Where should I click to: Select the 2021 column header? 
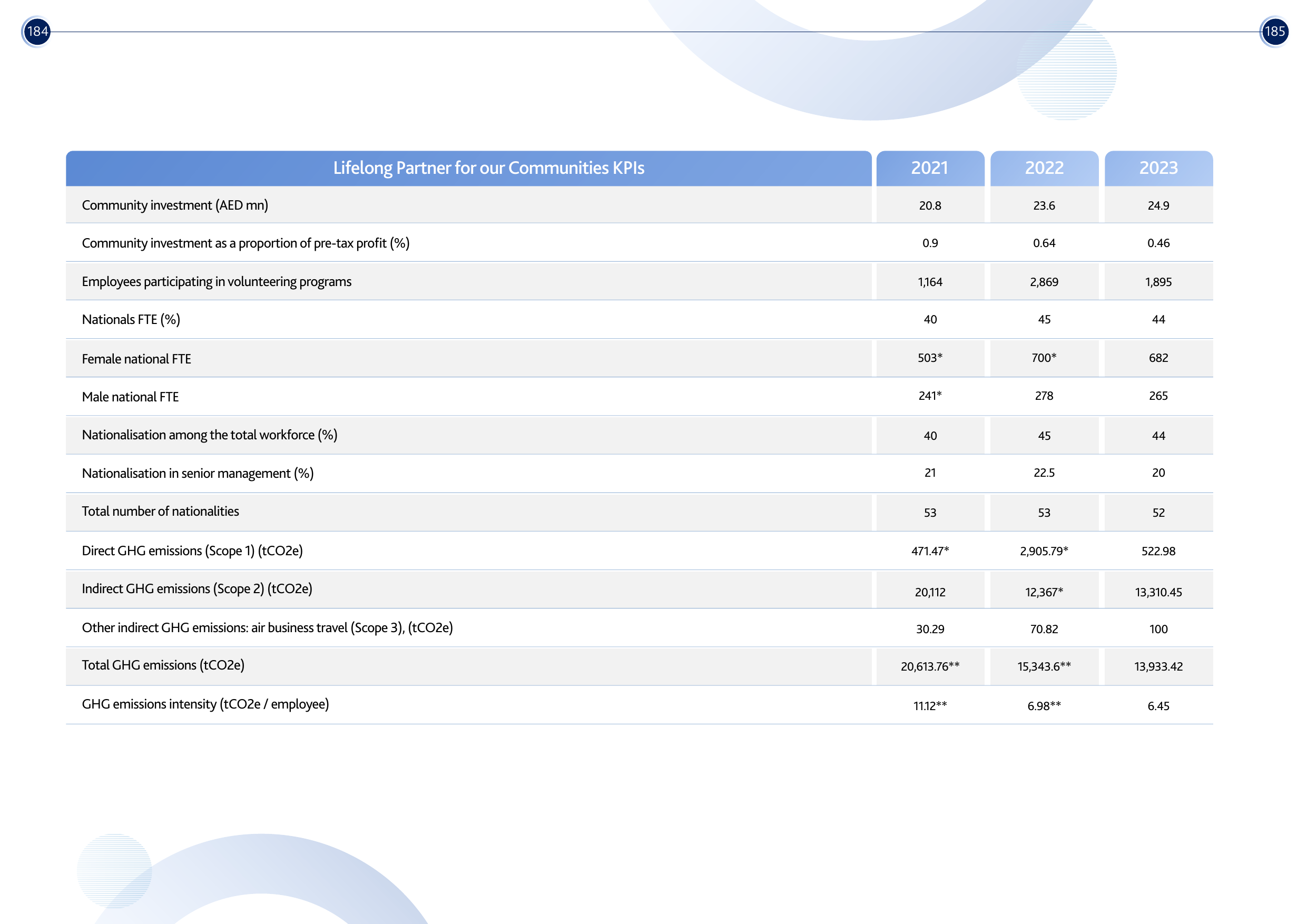930,168
